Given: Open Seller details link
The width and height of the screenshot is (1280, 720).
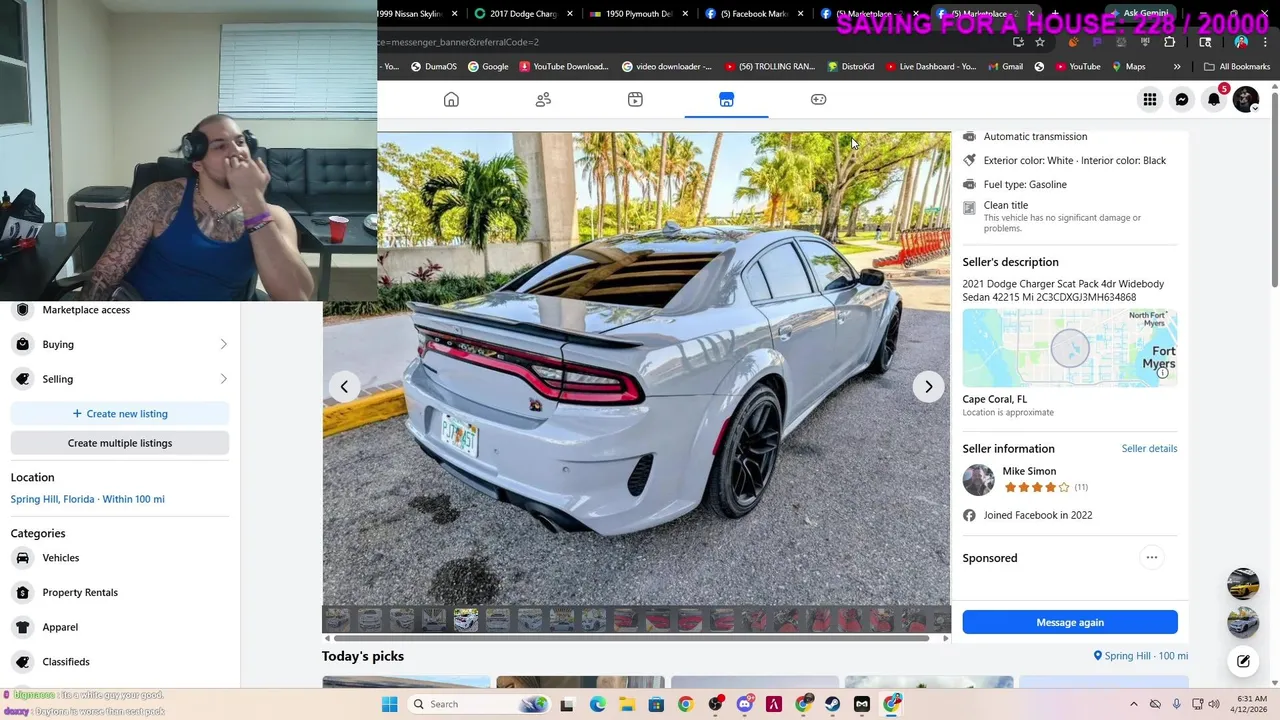Looking at the screenshot, I should pos(1149,448).
